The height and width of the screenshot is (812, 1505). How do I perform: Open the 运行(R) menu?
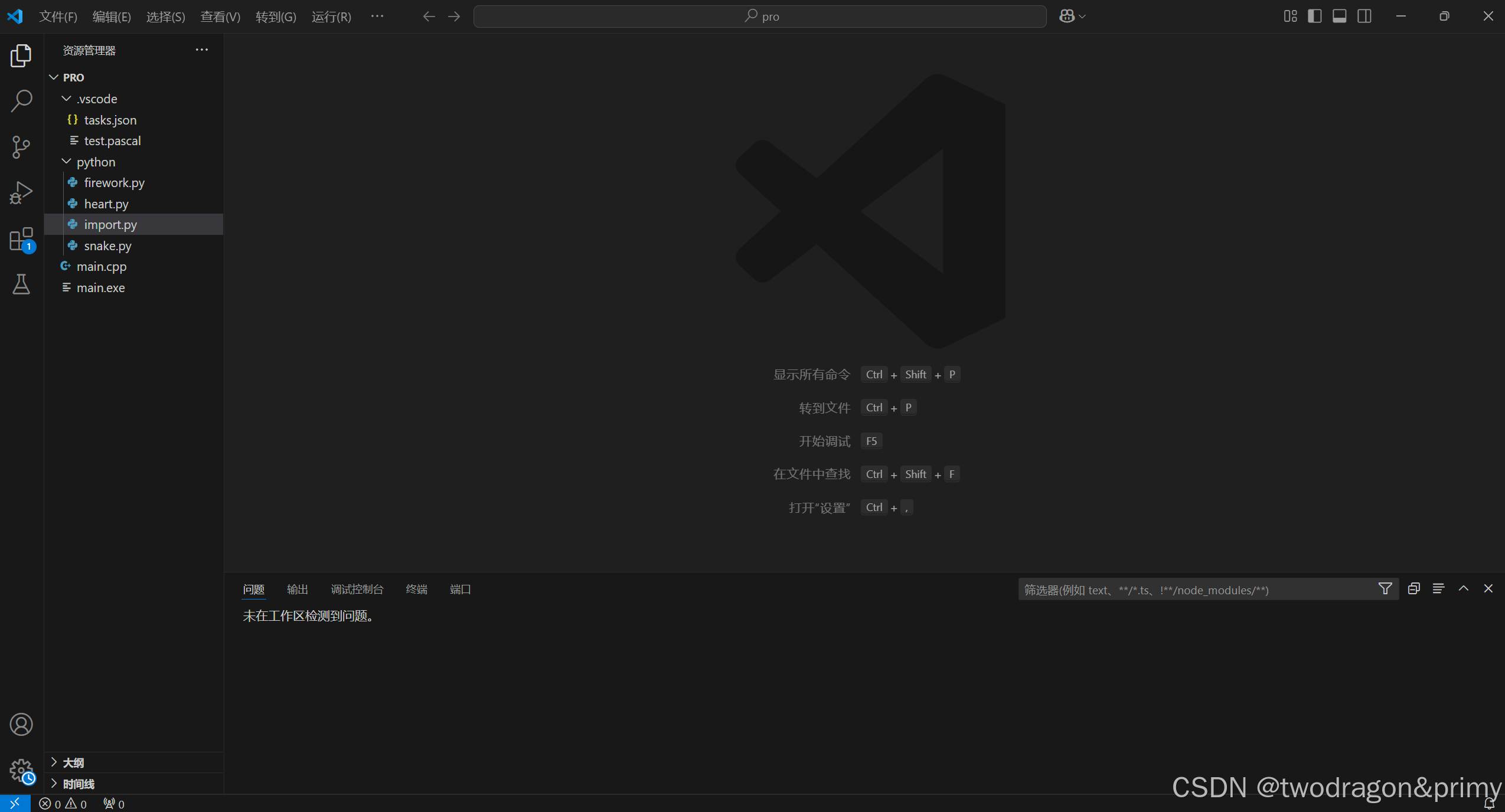click(331, 17)
